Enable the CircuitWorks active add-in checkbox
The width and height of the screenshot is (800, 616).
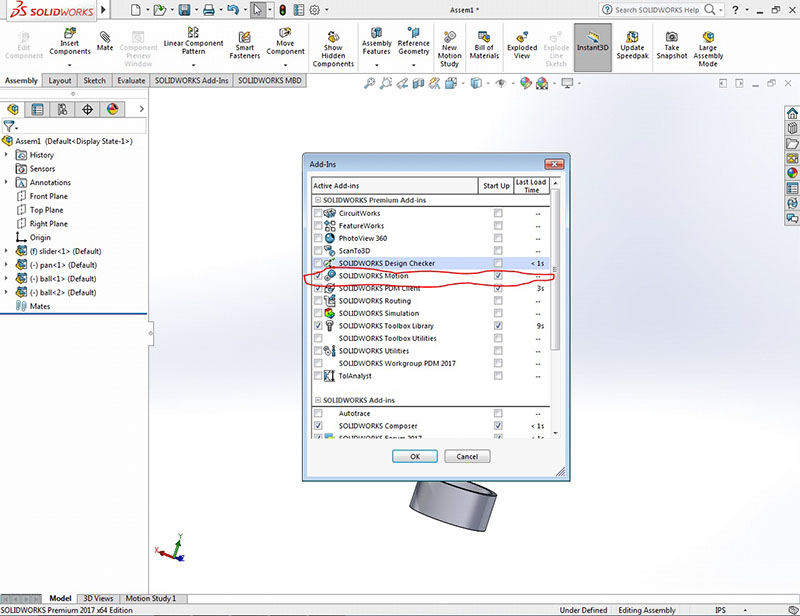click(x=318, y=213)
